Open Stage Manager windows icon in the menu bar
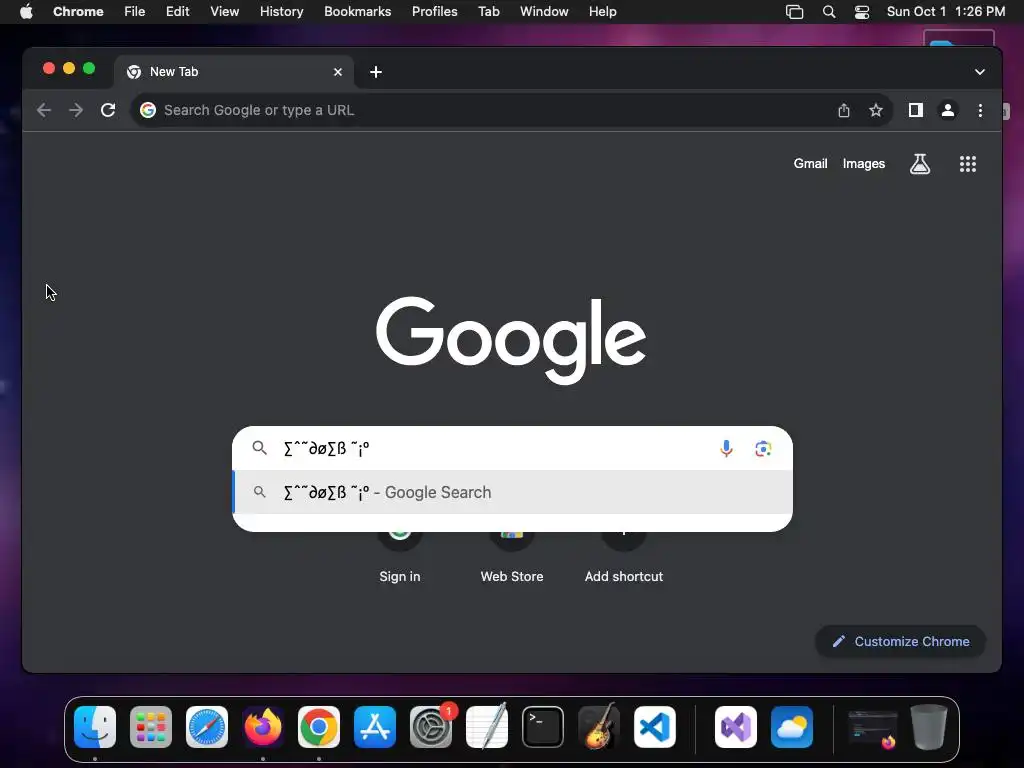Image resolution: width=1024 pixels, height=768 pixels. (794, 12)
